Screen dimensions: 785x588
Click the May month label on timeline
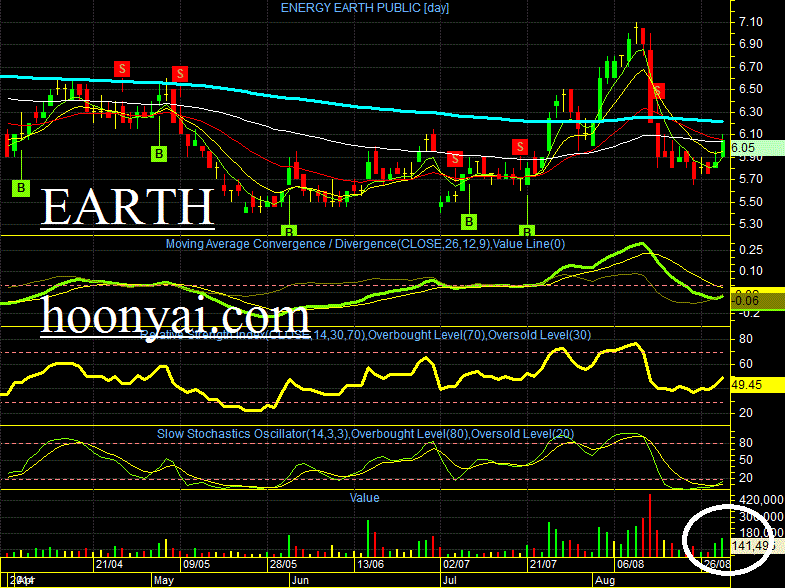pos(164,580)
